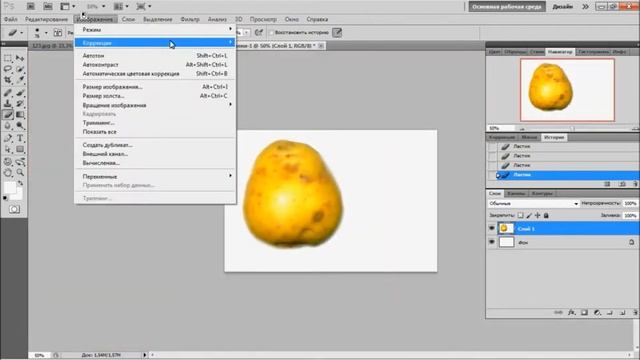640x360 pixels.
Task: Hide the Фон layer
Action: (491, 242)
